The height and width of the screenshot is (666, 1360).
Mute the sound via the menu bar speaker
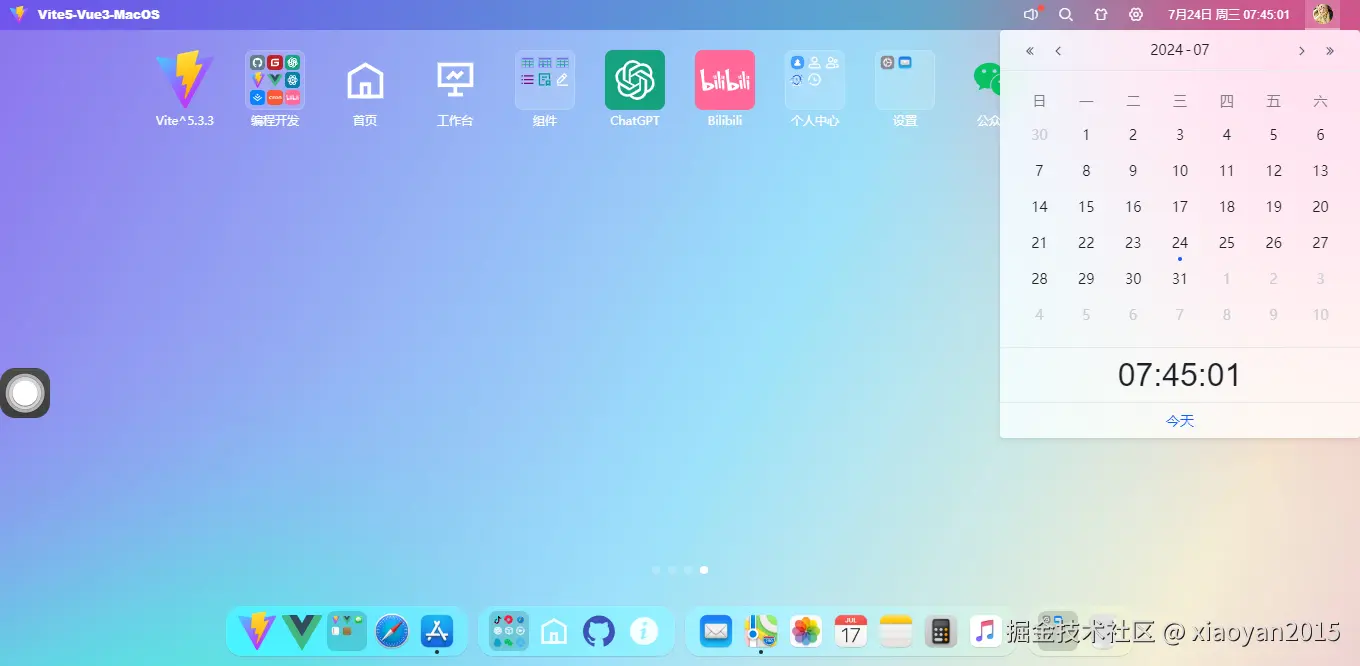point(1030,15)
